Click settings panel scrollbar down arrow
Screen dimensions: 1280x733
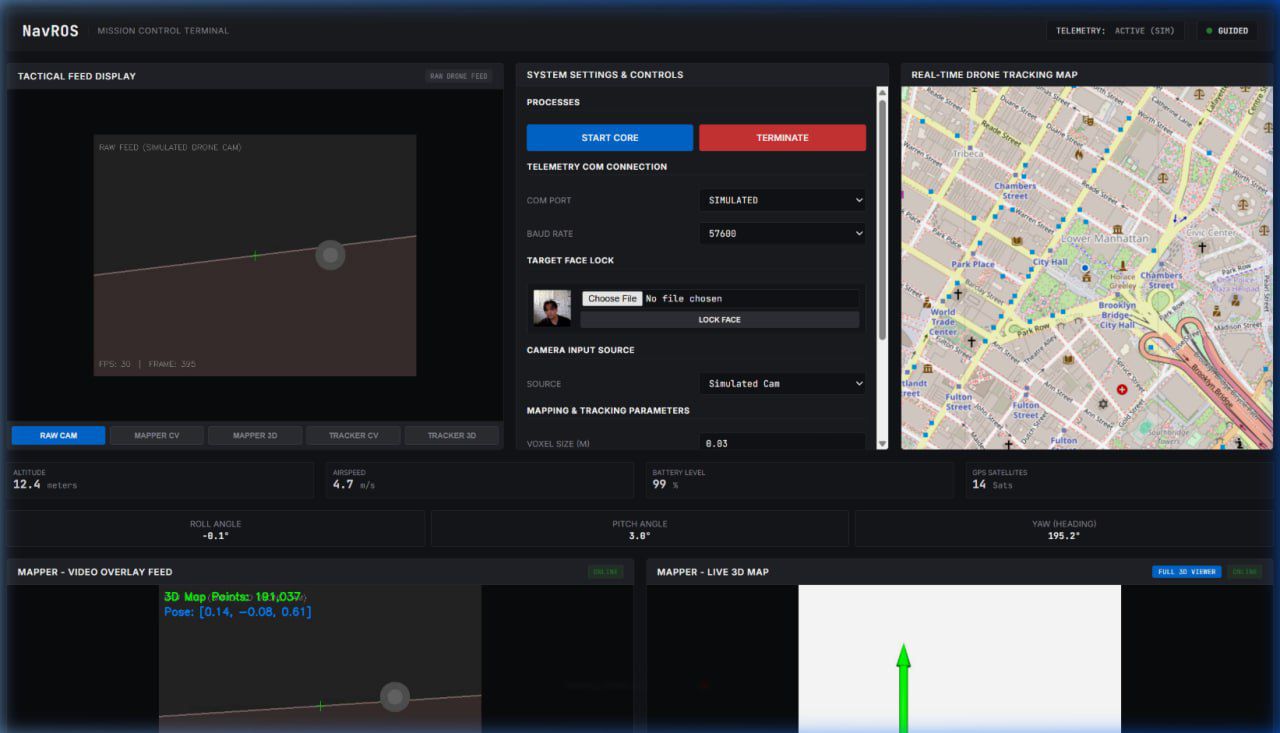point(882,443)
